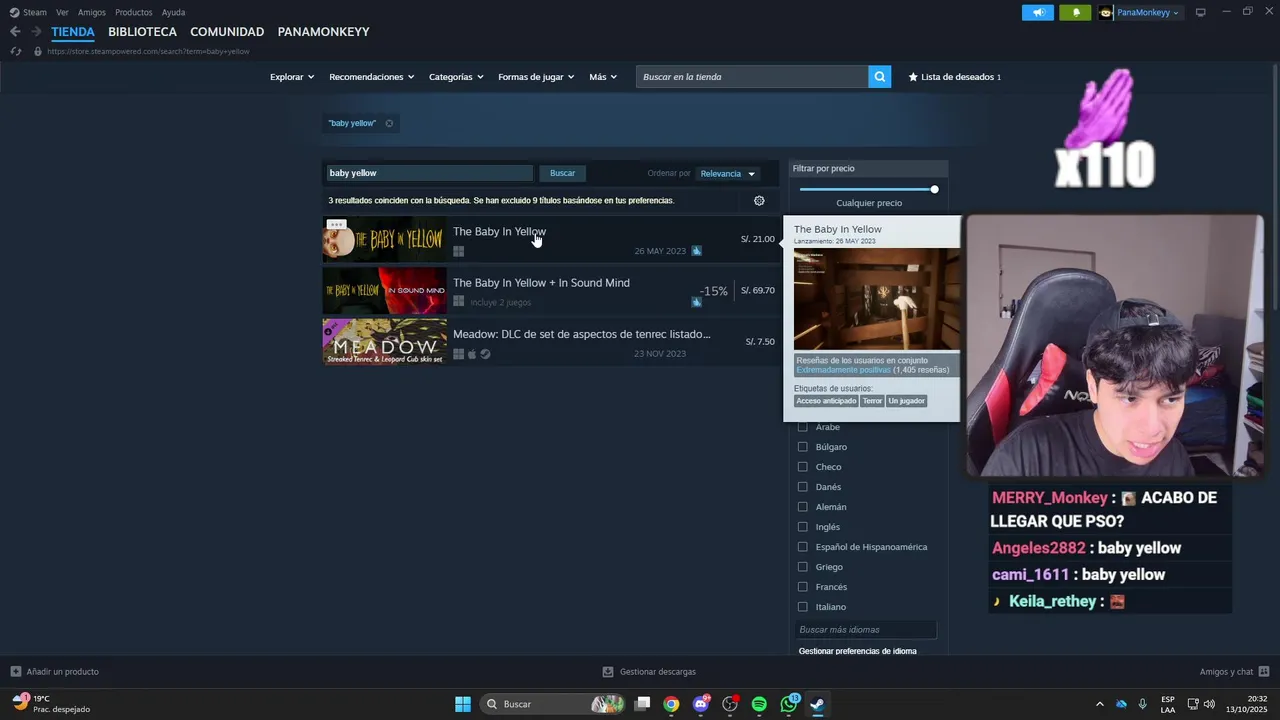Open Discord from the taskbar
The image size is (1280, 720).
tap(701, 704)
